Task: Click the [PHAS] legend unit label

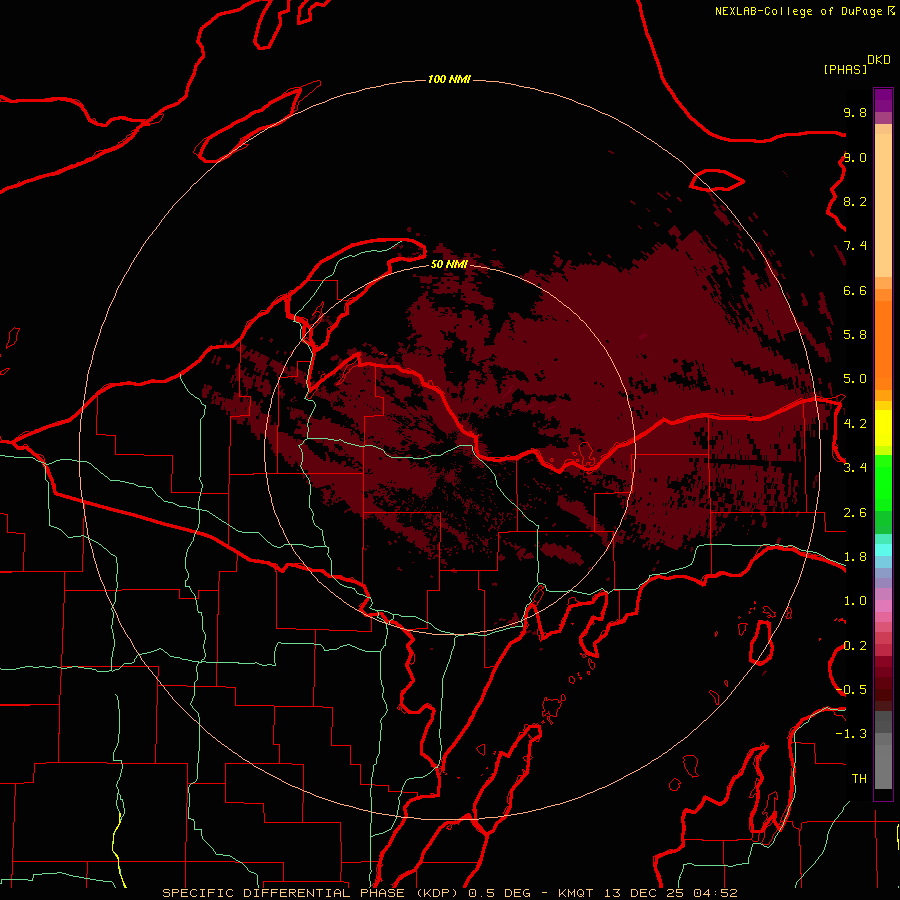Action: click(845, 70)
